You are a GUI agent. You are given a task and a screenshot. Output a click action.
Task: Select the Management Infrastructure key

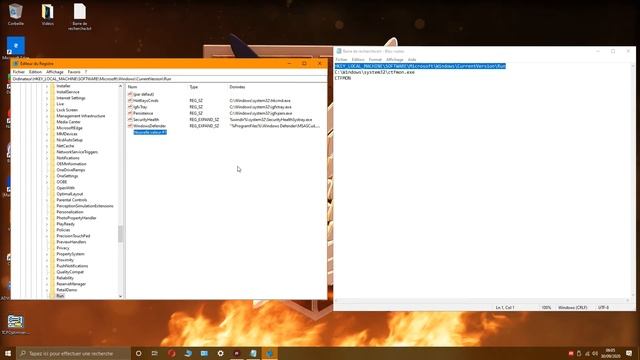80,116
